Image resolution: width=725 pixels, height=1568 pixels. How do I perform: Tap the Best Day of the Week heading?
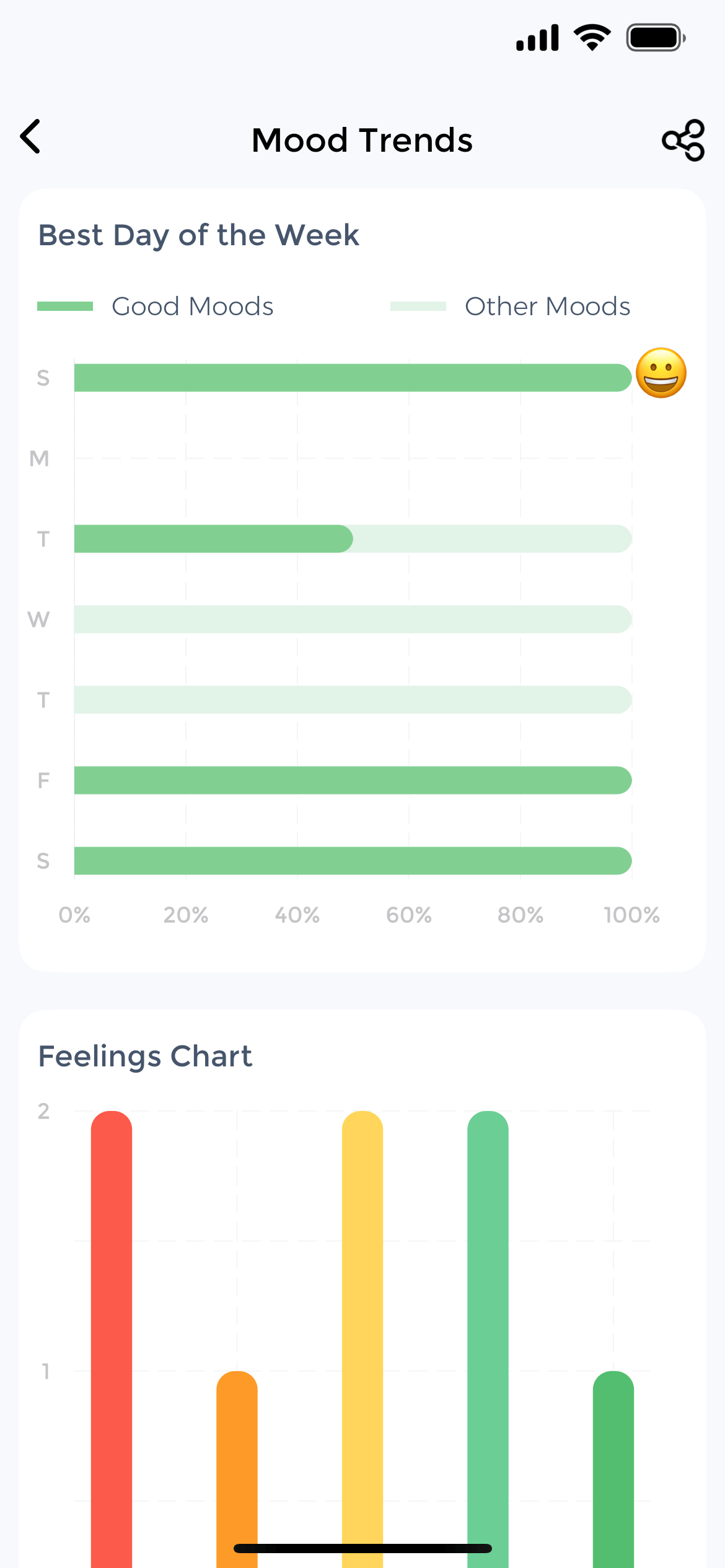[198, 235]
